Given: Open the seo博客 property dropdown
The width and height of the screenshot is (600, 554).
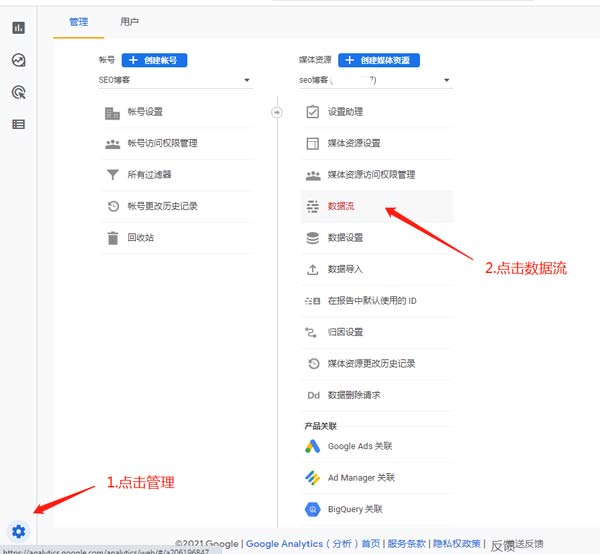Looking at the screenshot, I should (376, 80).
